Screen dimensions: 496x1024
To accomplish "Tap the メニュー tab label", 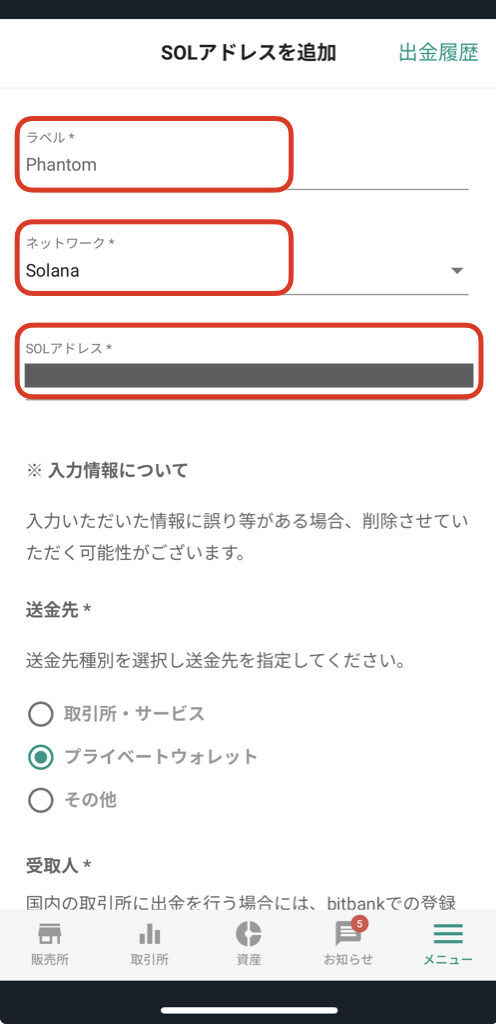I will coord(448,959).
